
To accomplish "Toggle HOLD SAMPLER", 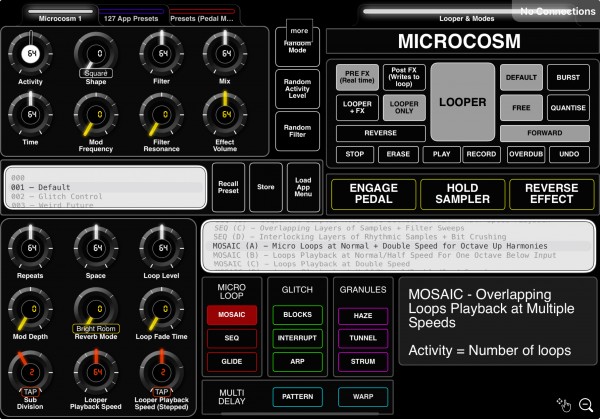I will pos(463,194).
